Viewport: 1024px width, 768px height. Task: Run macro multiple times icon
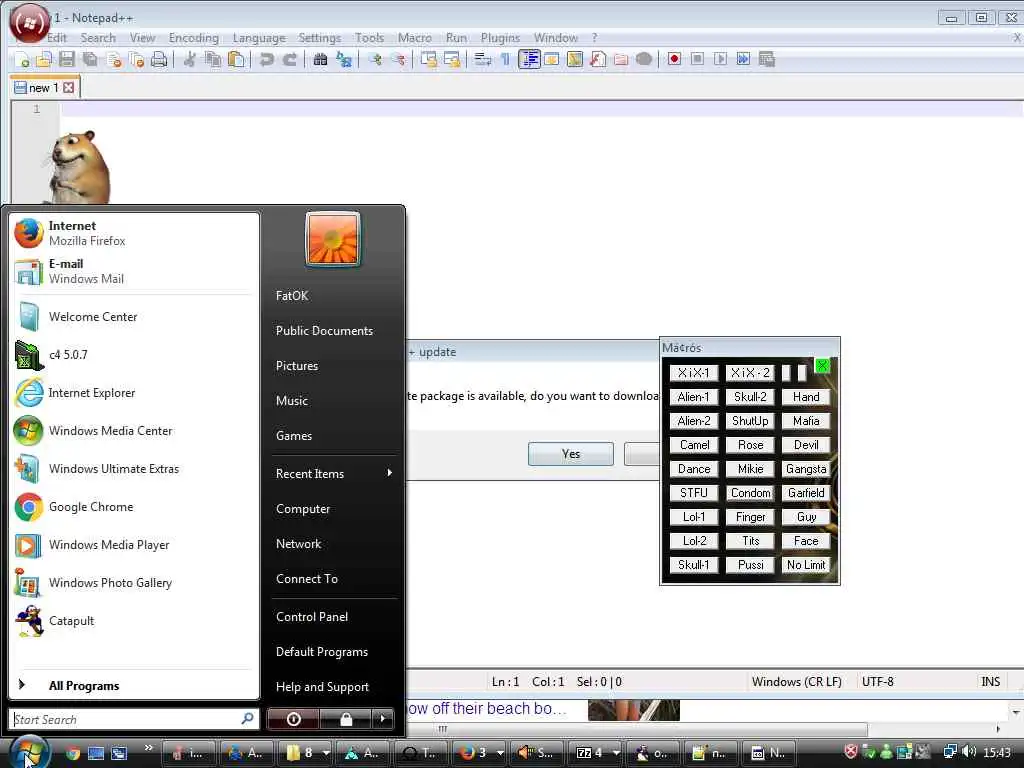743,59
